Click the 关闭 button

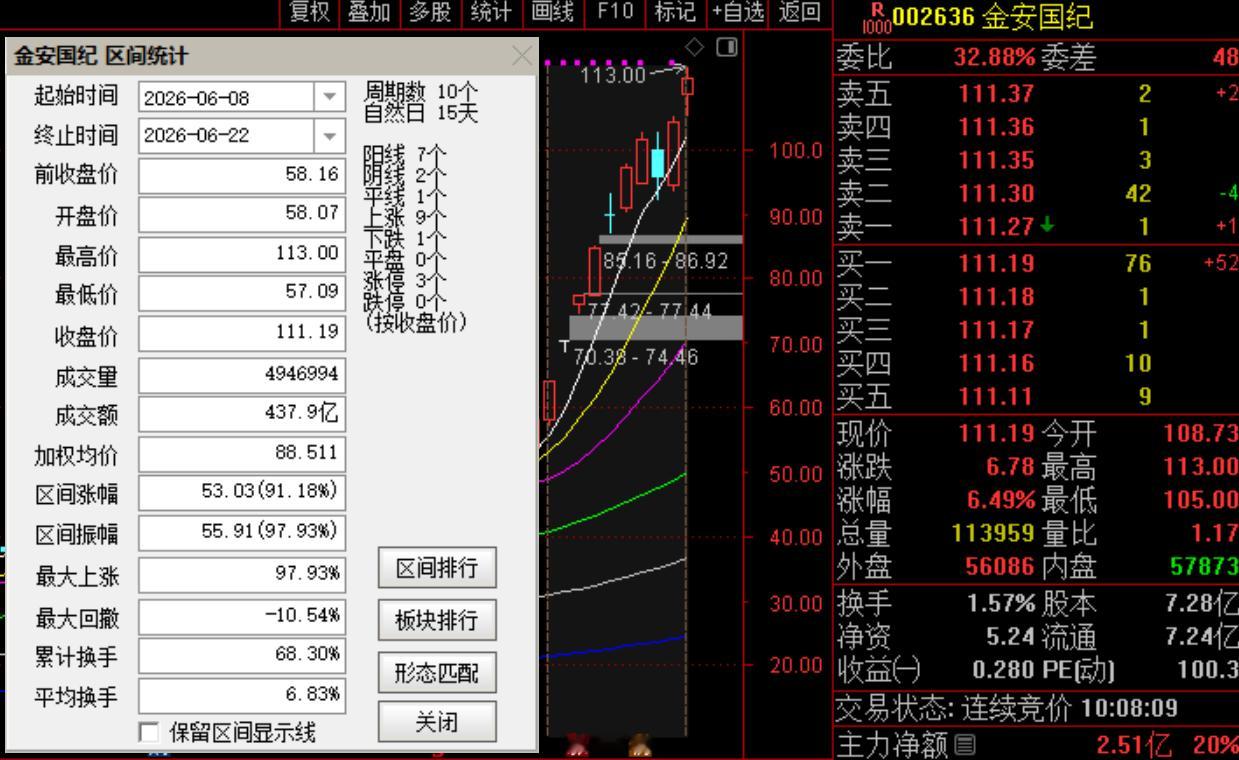[437, 720]
